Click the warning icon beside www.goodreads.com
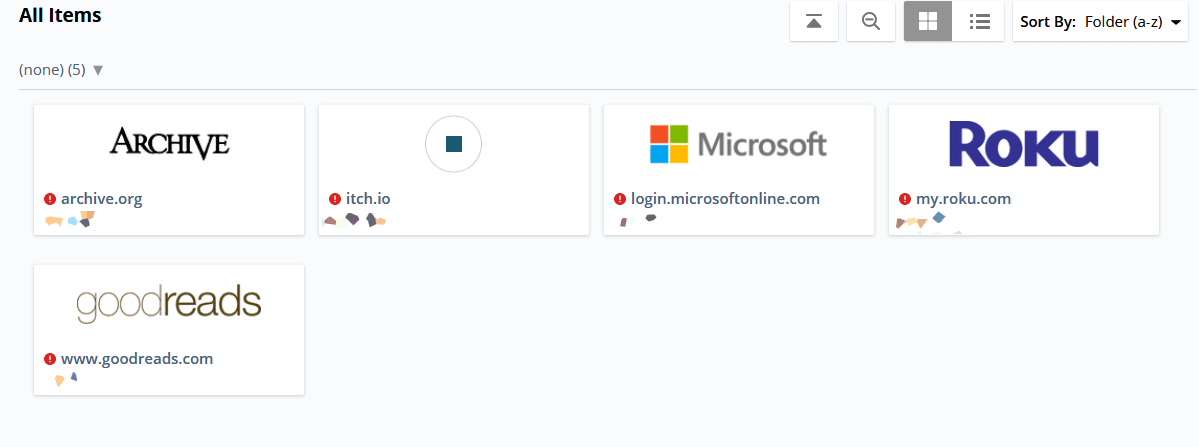 pyautogui.click(x=50, y=359)
